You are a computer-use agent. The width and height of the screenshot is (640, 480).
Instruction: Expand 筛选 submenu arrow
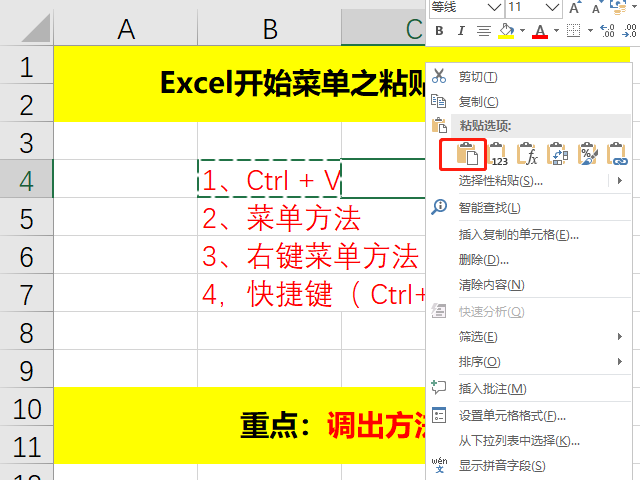[x=620, y=337]
